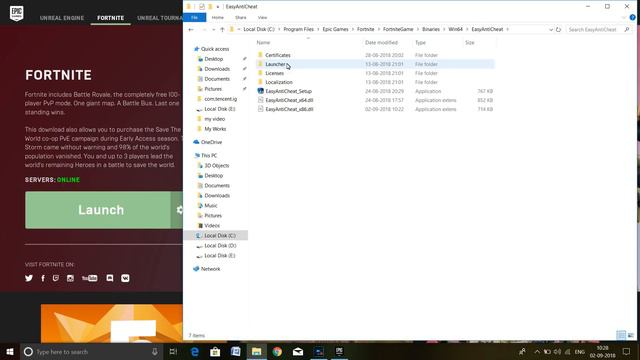Open address bar history dropdown

click(x=551, y=29)
